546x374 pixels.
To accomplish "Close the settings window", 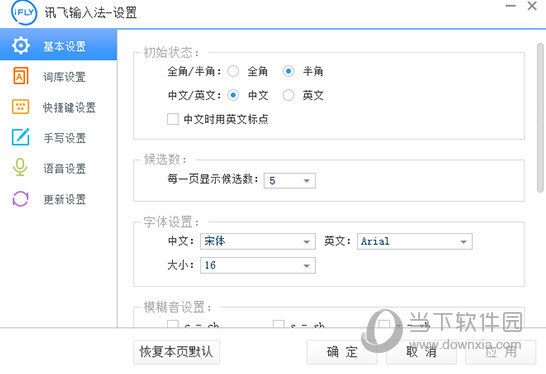I will coord(532,6).
